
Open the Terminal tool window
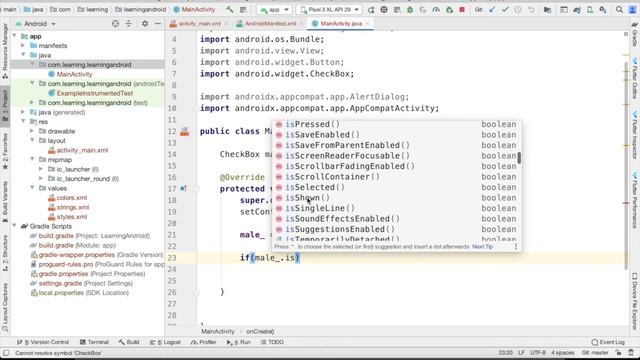[94, 342]
